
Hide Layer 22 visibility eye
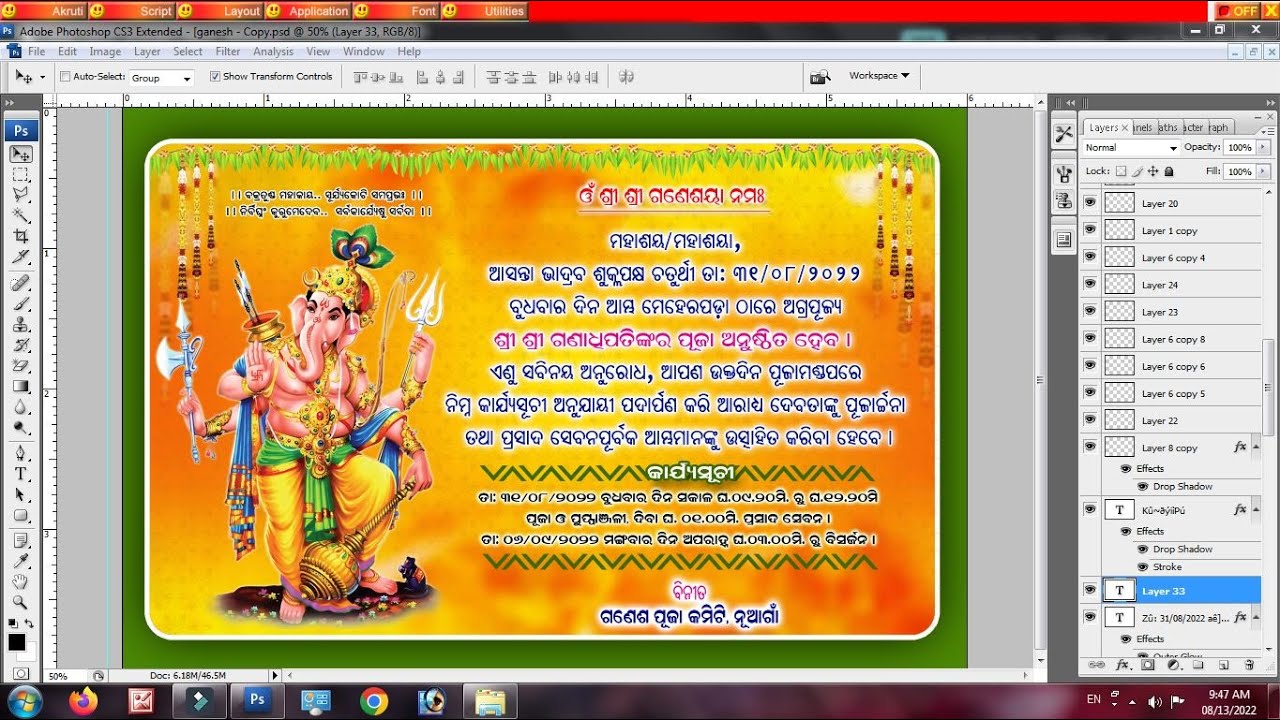pyautogui.click(x=1090, y=420)
